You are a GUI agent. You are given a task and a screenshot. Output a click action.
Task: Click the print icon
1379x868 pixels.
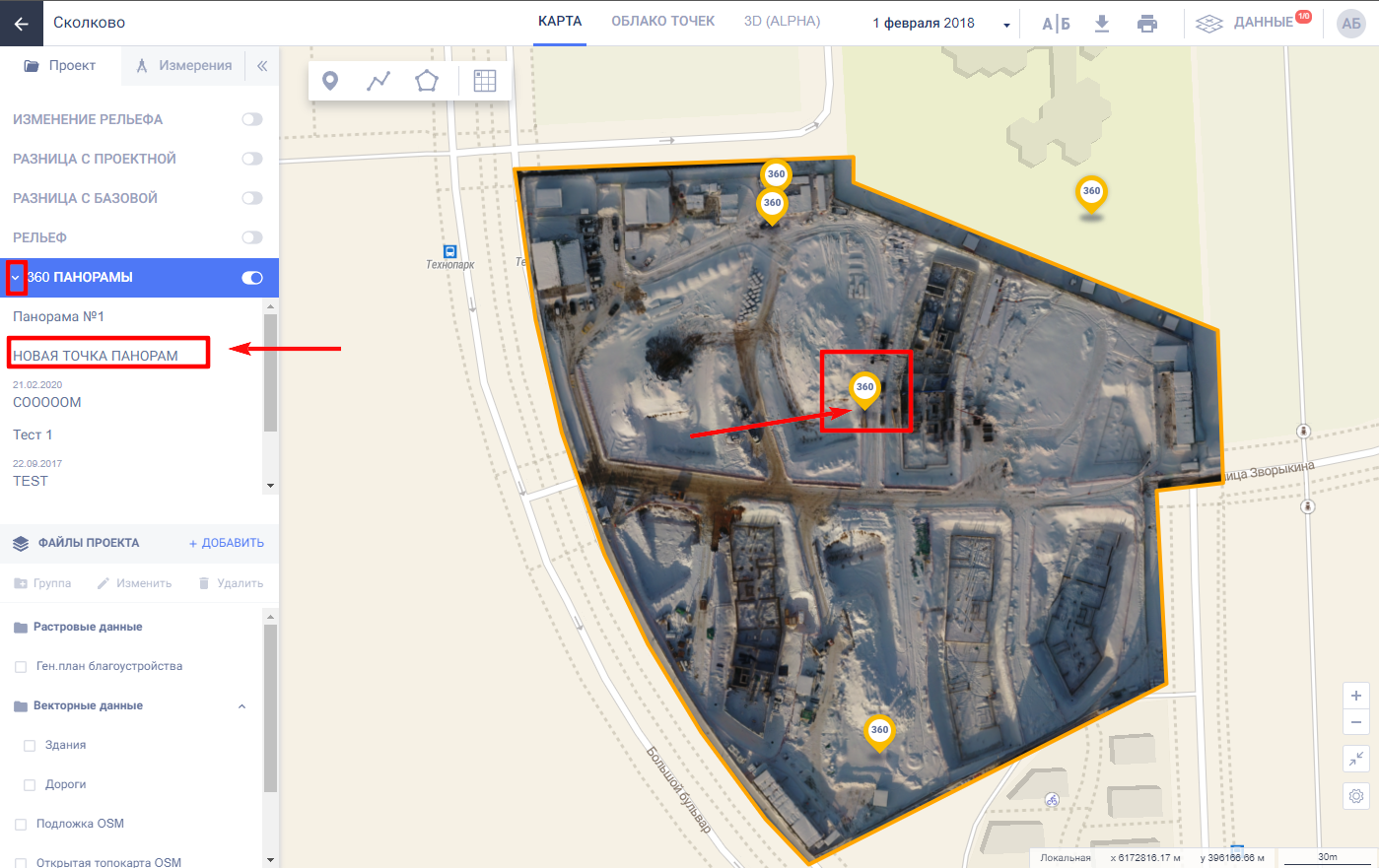click(1147, 24)
